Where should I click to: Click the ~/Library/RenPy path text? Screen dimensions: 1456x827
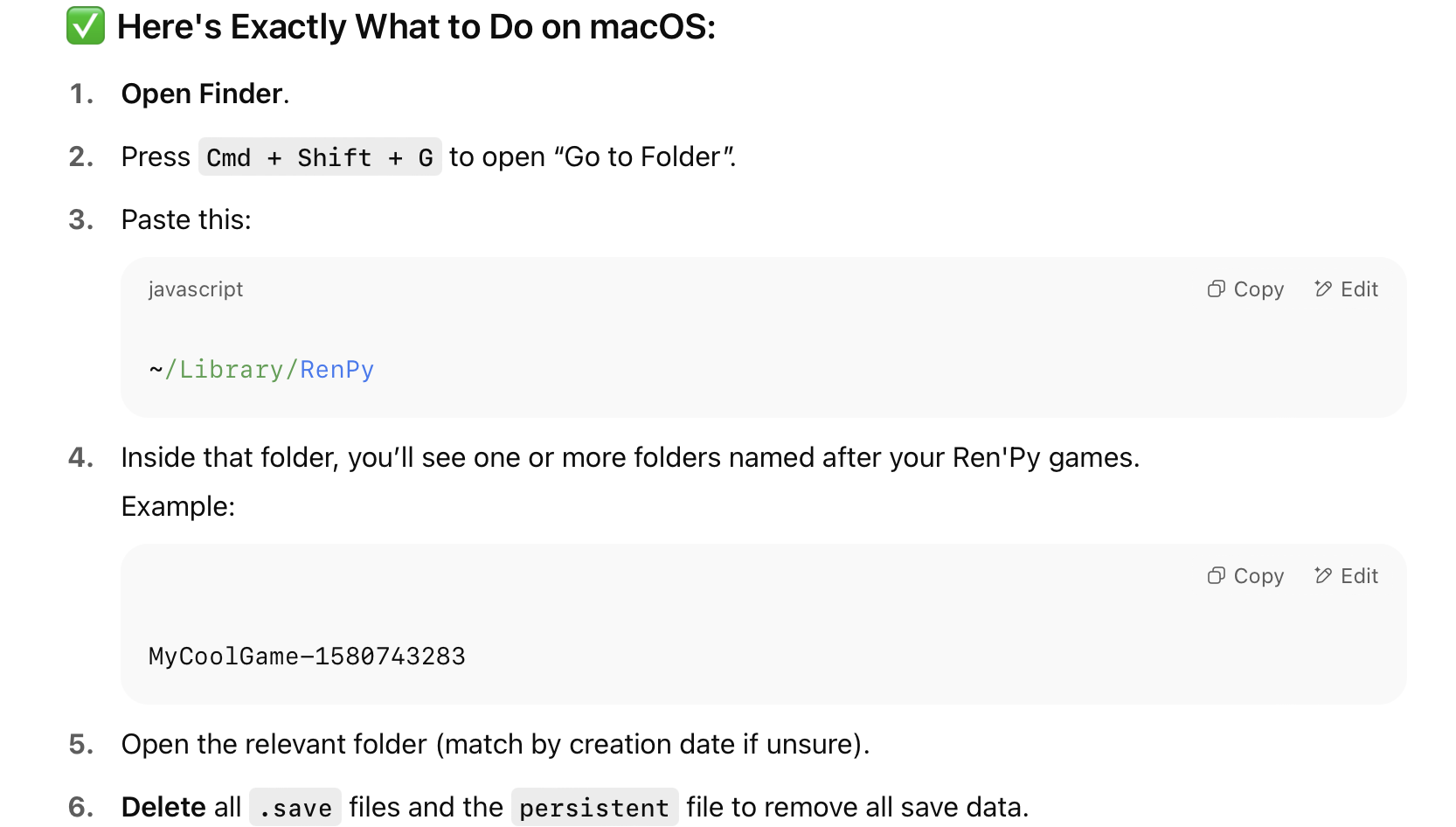[261, 370]
